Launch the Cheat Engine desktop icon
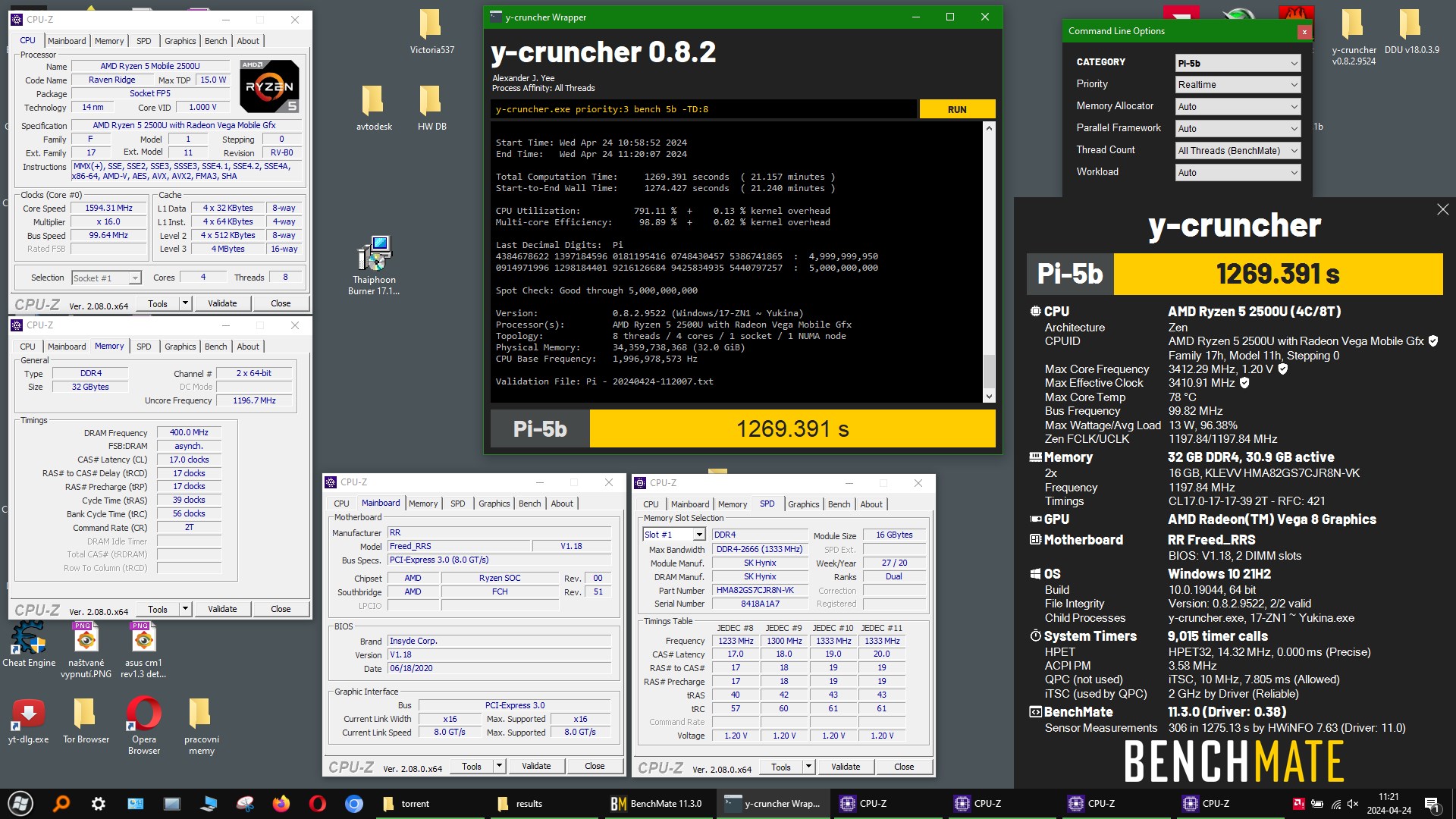This screenshot has width=1456, height=819. [x=29, y=645]
